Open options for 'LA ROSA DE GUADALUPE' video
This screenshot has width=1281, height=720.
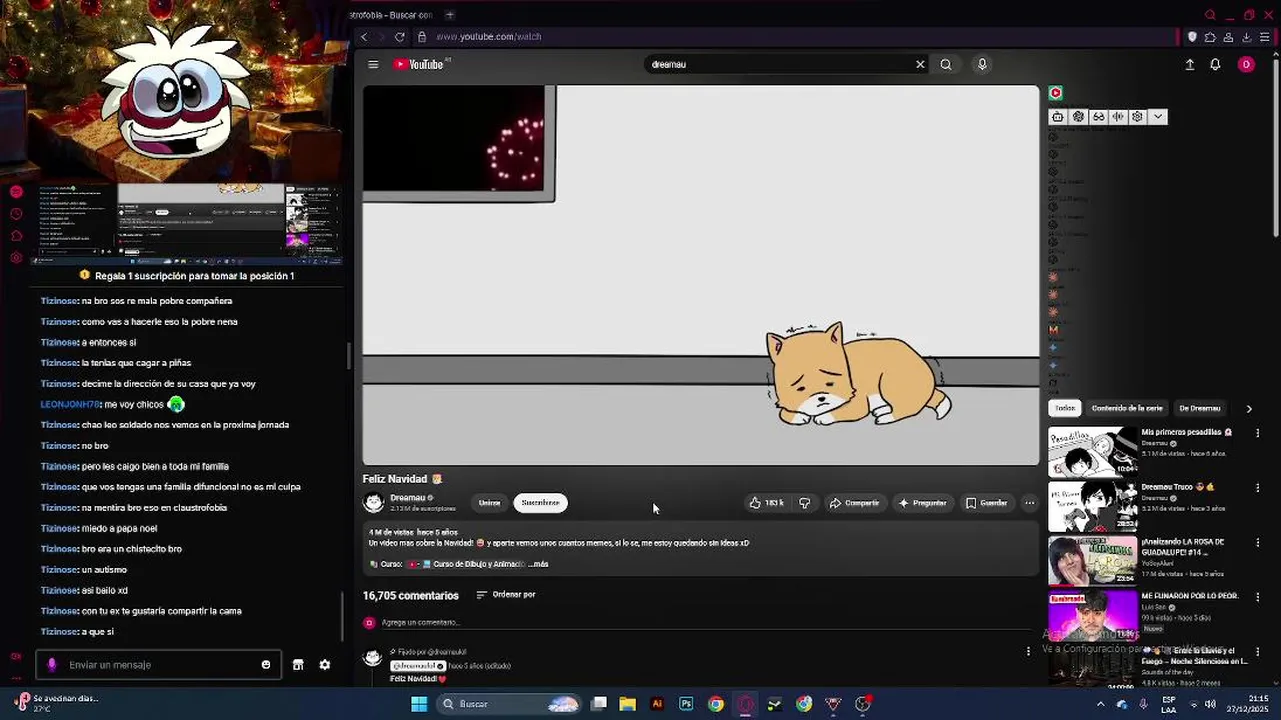coord(1258,543)
